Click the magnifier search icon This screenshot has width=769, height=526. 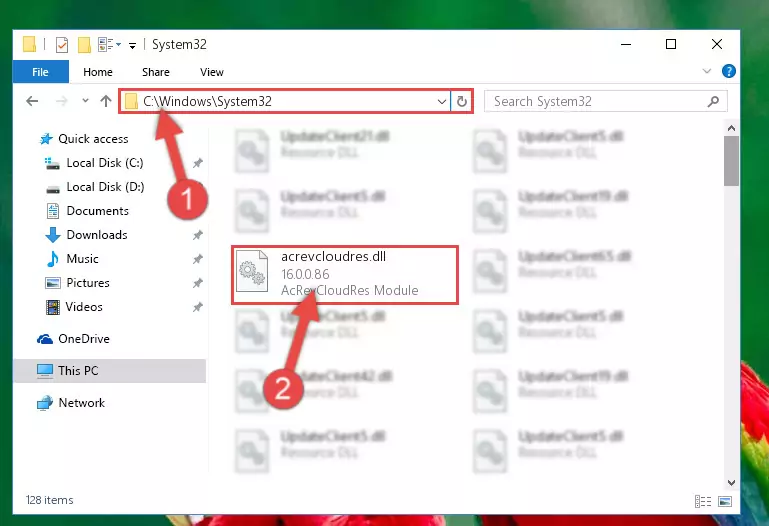coord(713,101)
